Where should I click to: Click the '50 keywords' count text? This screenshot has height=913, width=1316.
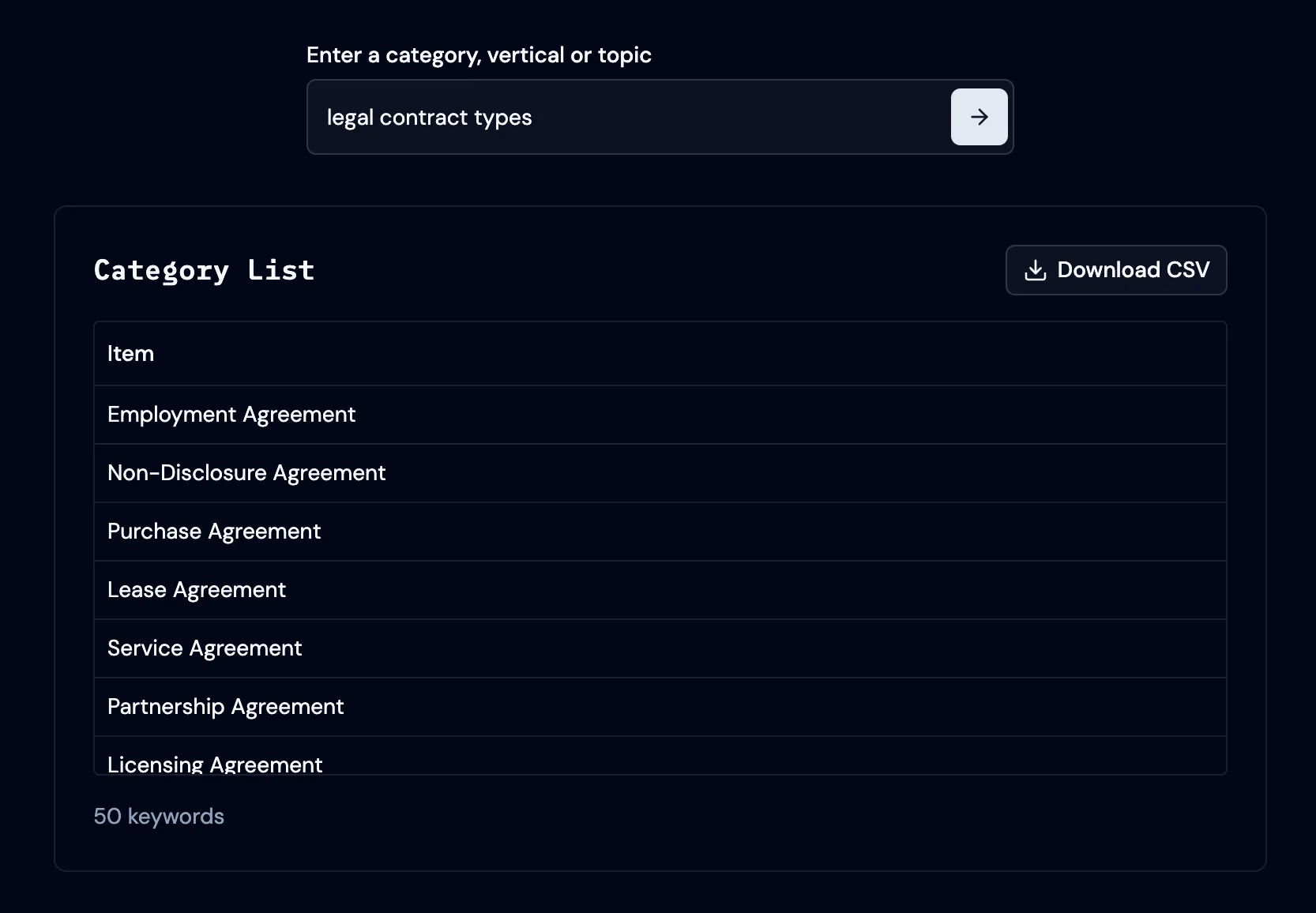(159, 817)
